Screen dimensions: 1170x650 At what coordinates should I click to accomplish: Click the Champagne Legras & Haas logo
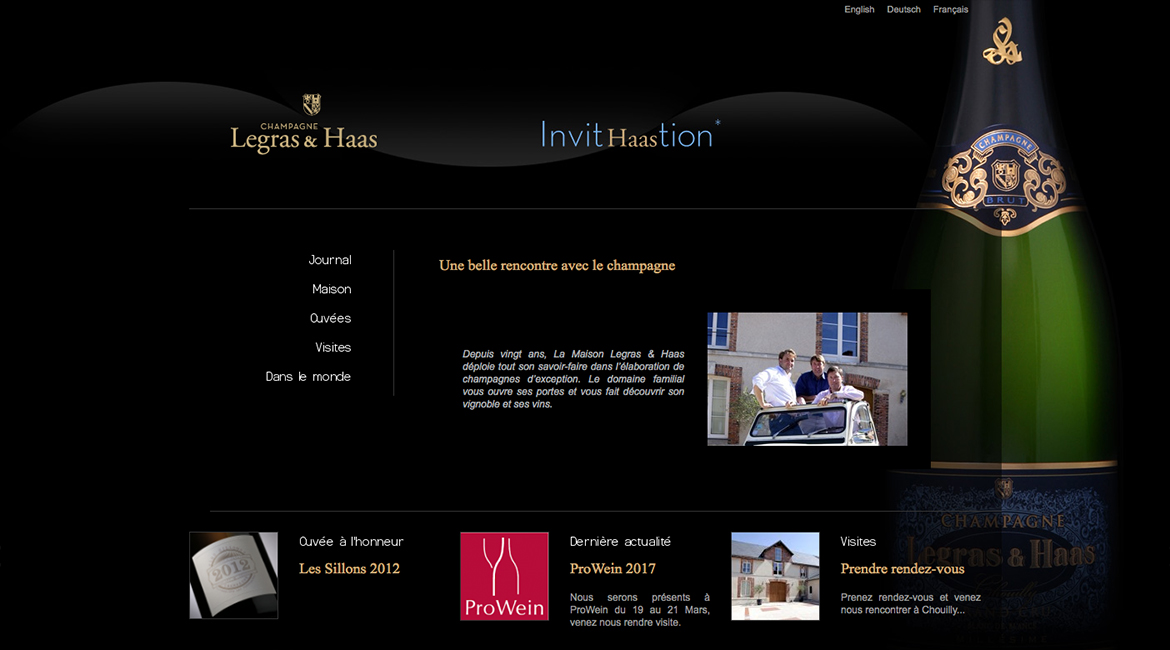304,124
